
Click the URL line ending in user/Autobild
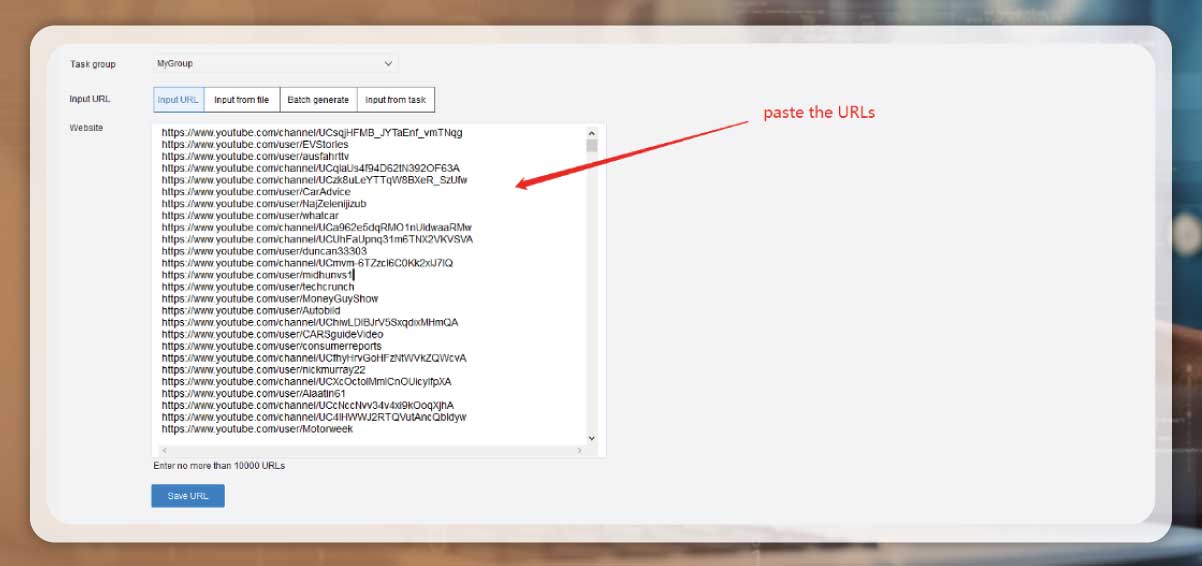tap(251, 311)
